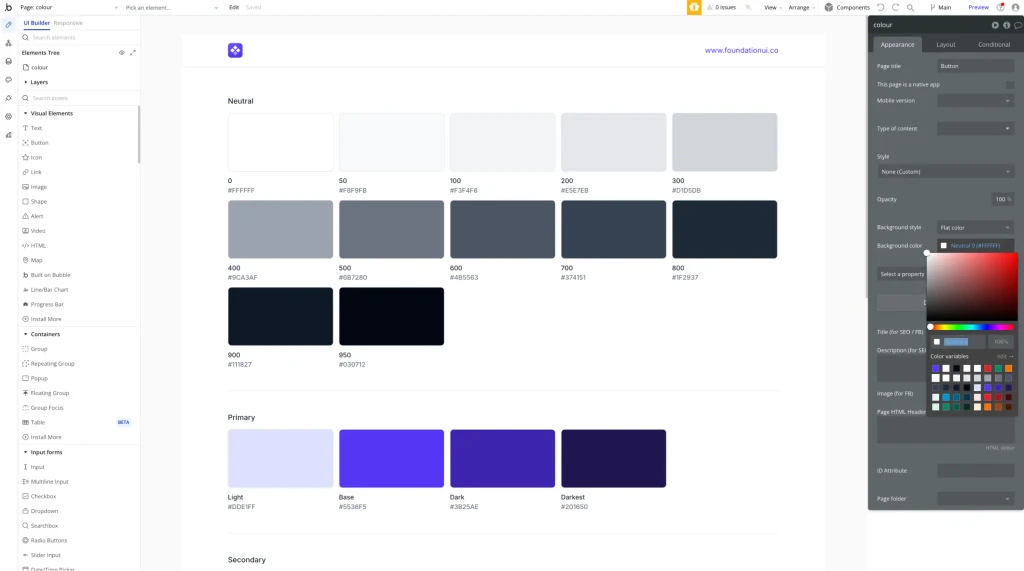Open the Components button

click(x=847, y=7)
